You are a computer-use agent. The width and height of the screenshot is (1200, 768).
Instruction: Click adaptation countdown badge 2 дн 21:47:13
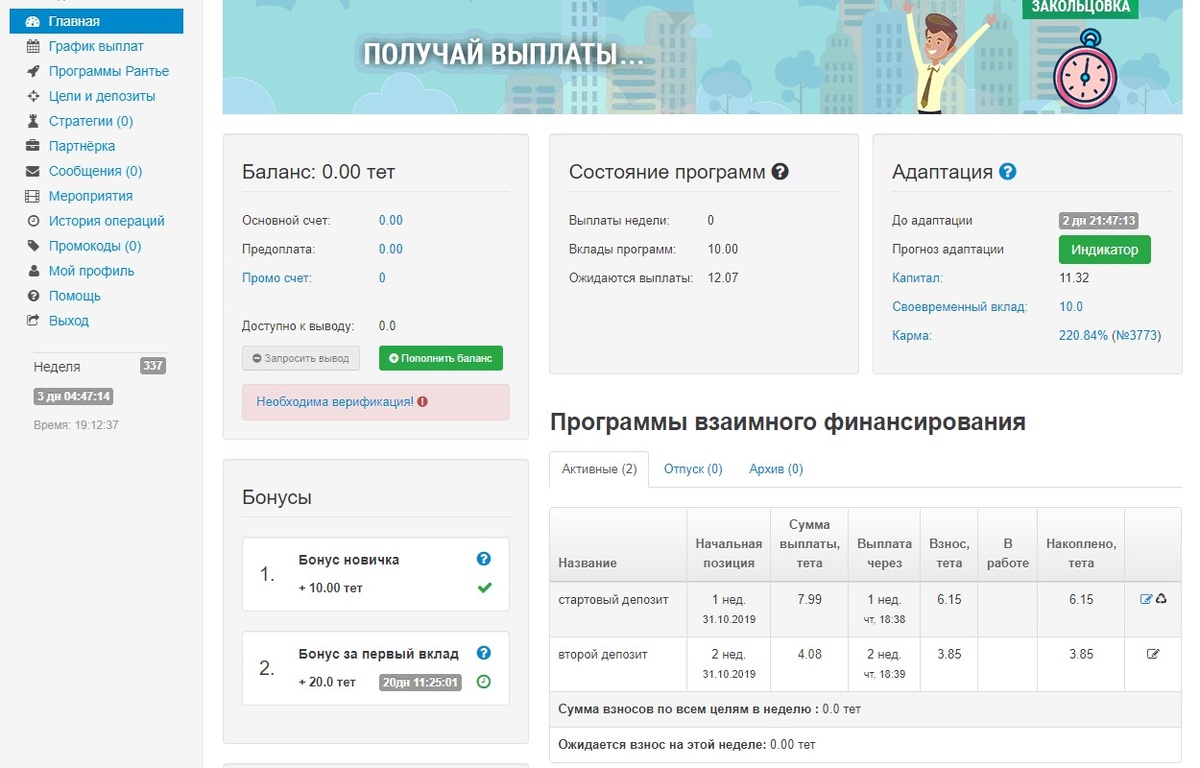(x=1101, y=221)
